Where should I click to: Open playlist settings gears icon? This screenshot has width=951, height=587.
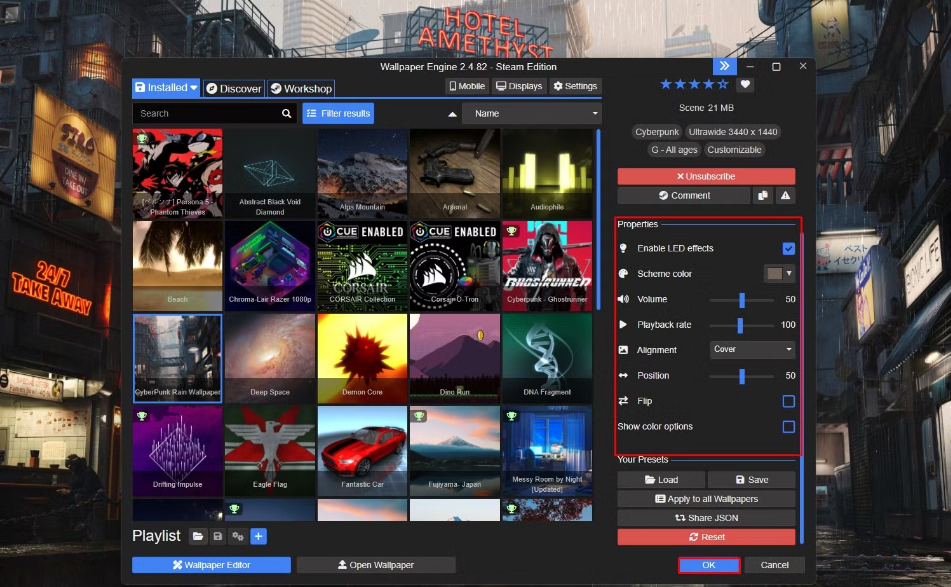238,536
